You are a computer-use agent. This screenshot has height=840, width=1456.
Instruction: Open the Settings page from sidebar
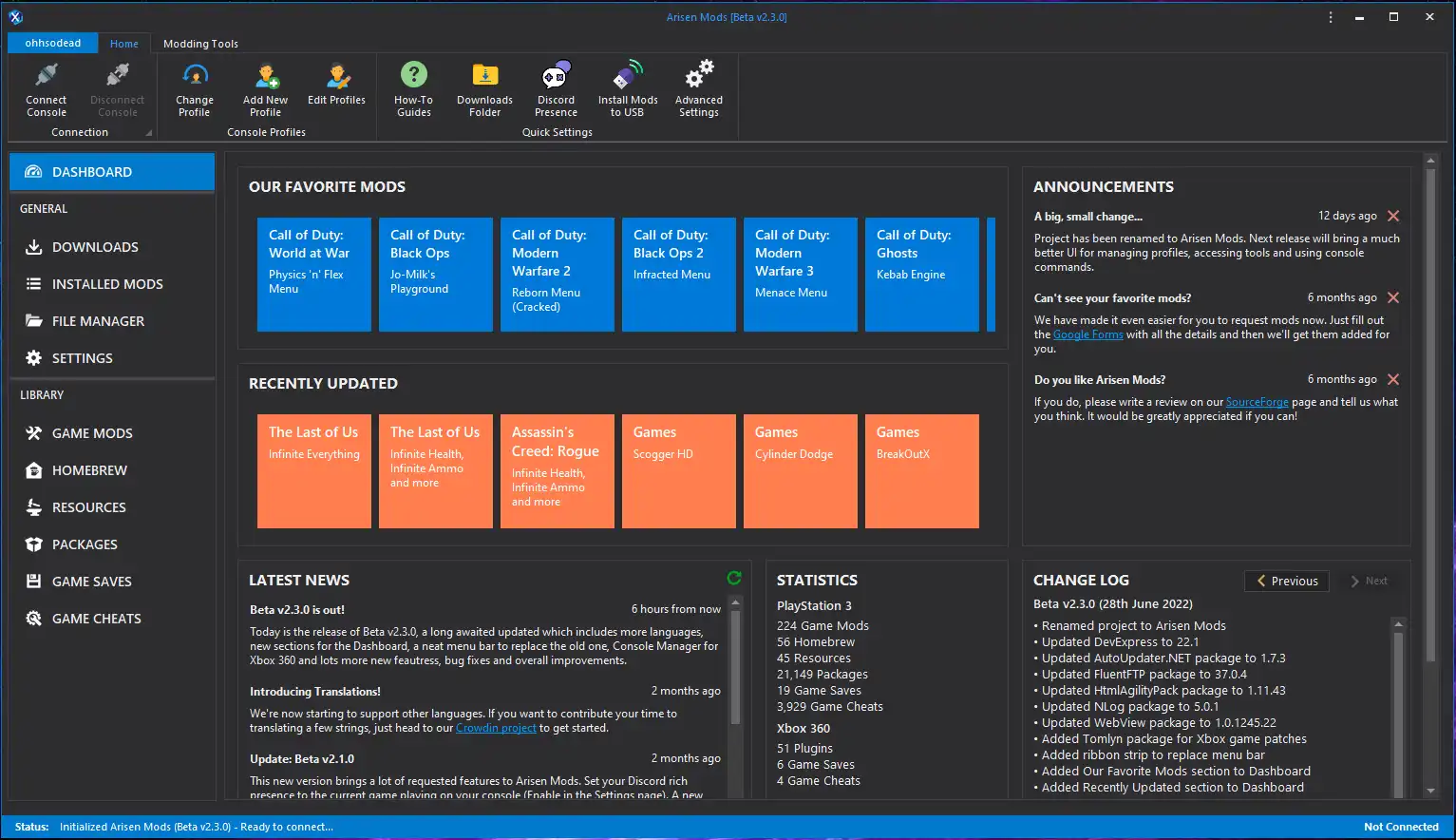coord(112,358)
